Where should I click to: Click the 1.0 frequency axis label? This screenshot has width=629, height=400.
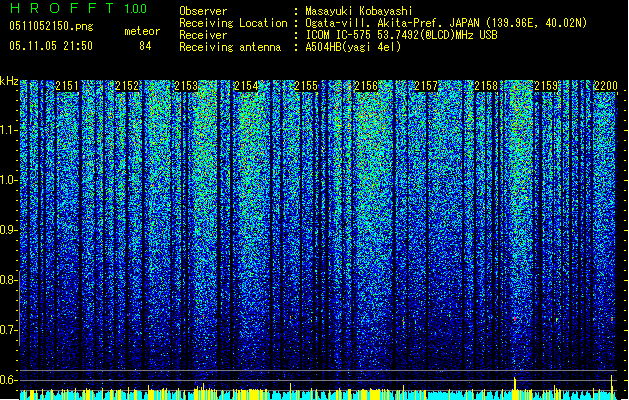9,180
